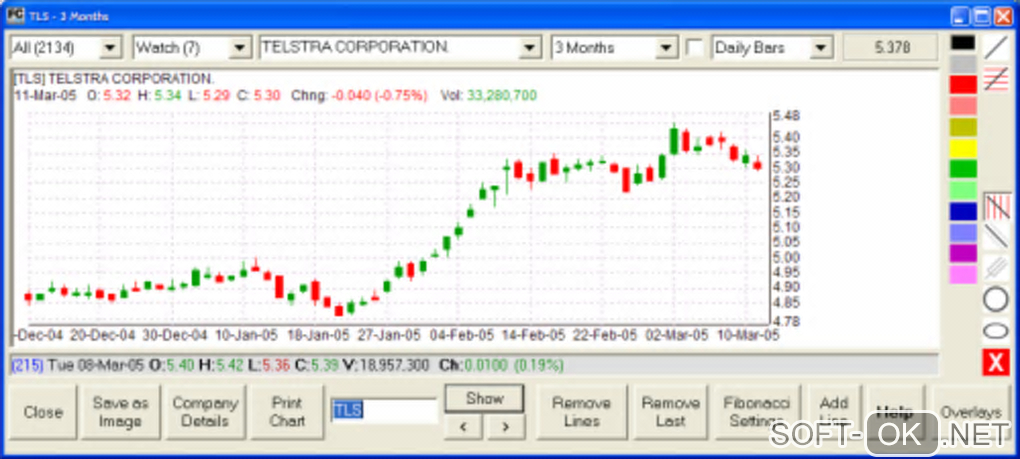Click the 02-Mar-05 date axis label
Image resolution: width=1020 pixels, height=459 pixels.
(x=676, y=335)
